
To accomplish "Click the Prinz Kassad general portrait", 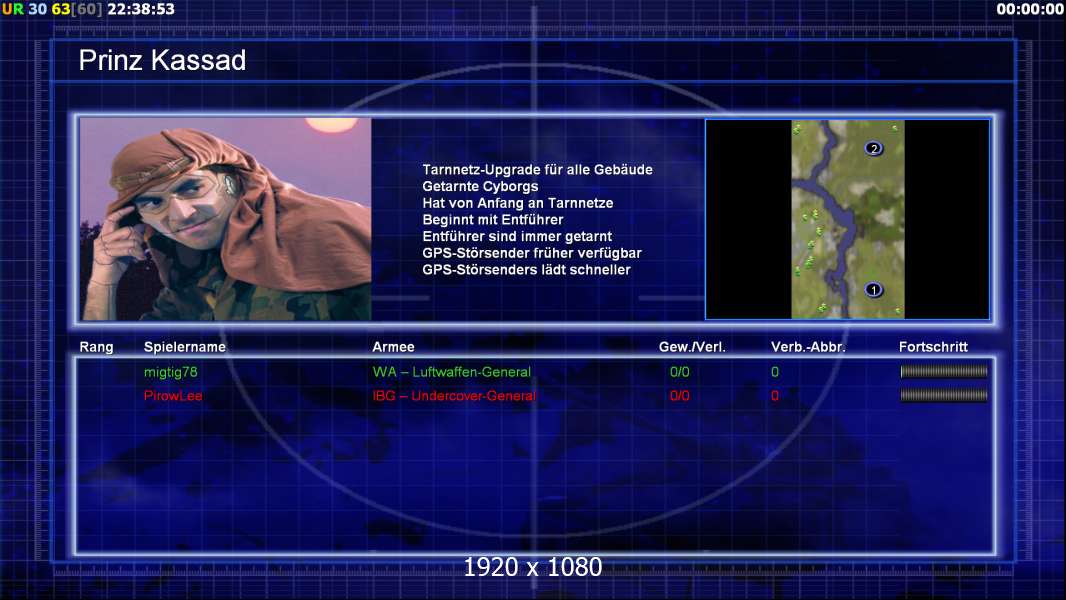I will 226,219.
